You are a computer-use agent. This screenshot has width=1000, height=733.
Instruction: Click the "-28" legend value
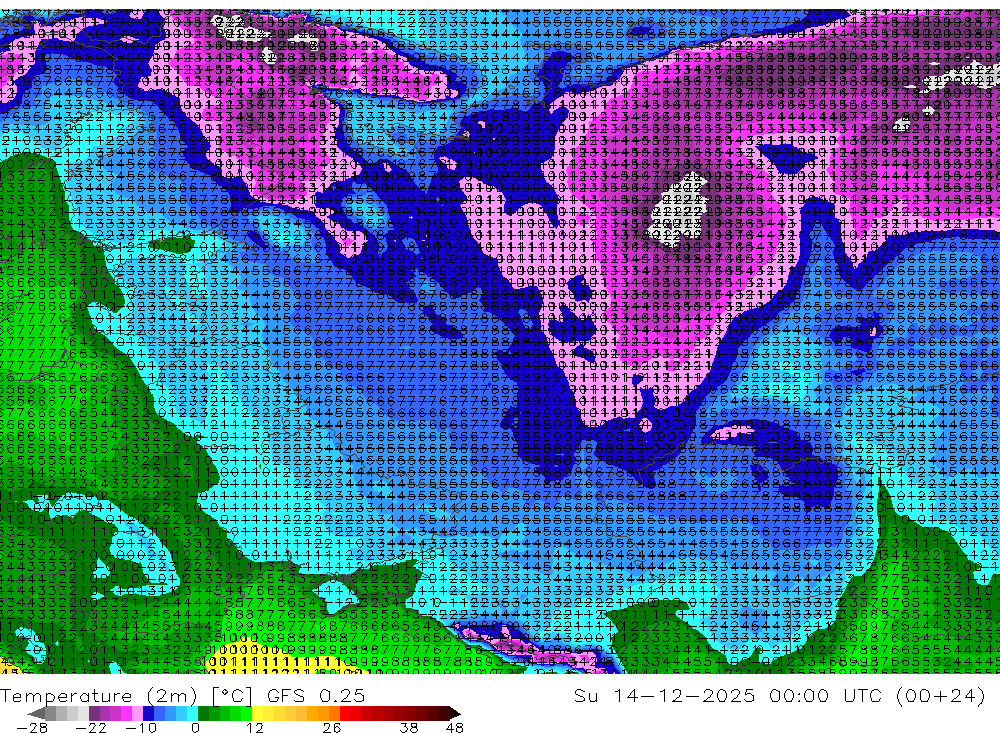coord(32,728)
